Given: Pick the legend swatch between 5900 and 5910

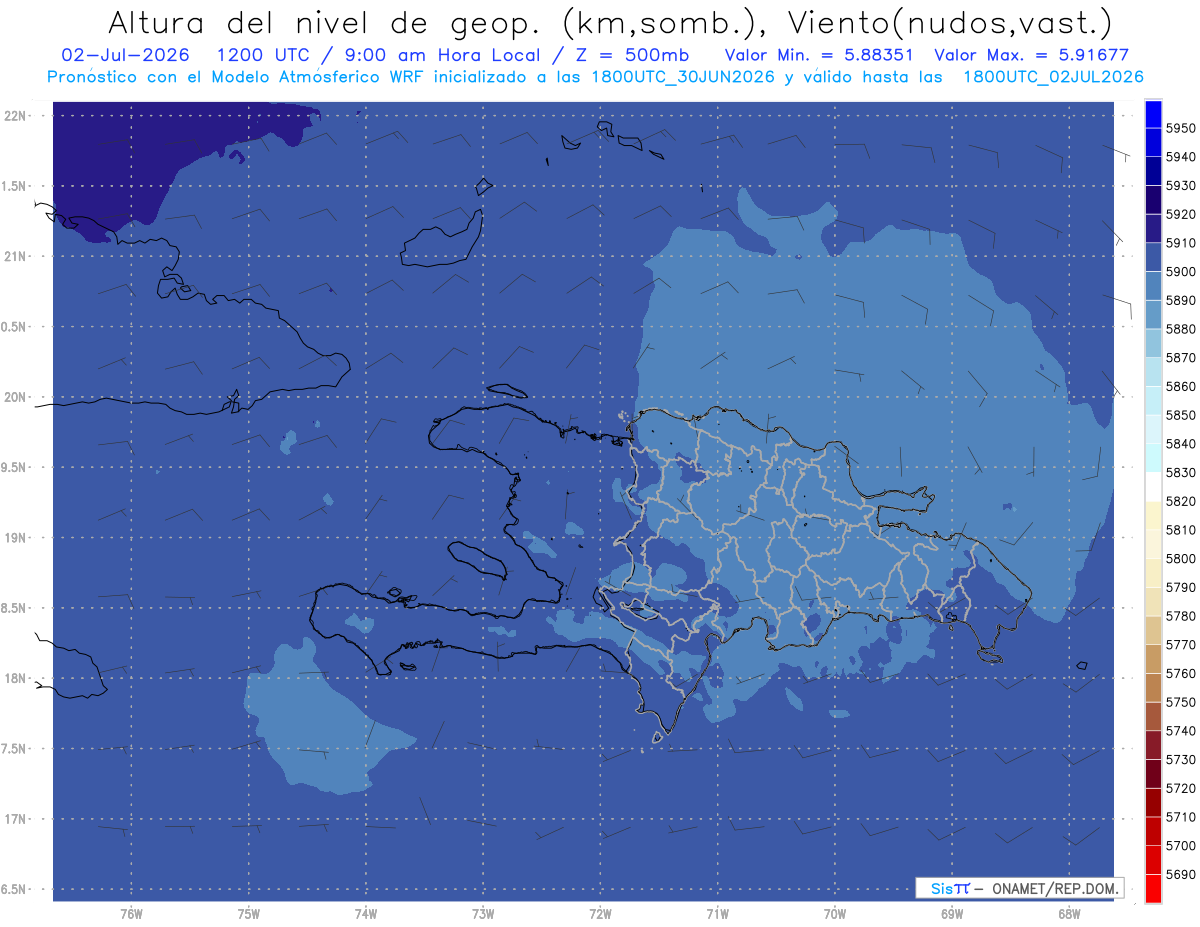Looking at the screenshot, I should [x=1153, y=257].
